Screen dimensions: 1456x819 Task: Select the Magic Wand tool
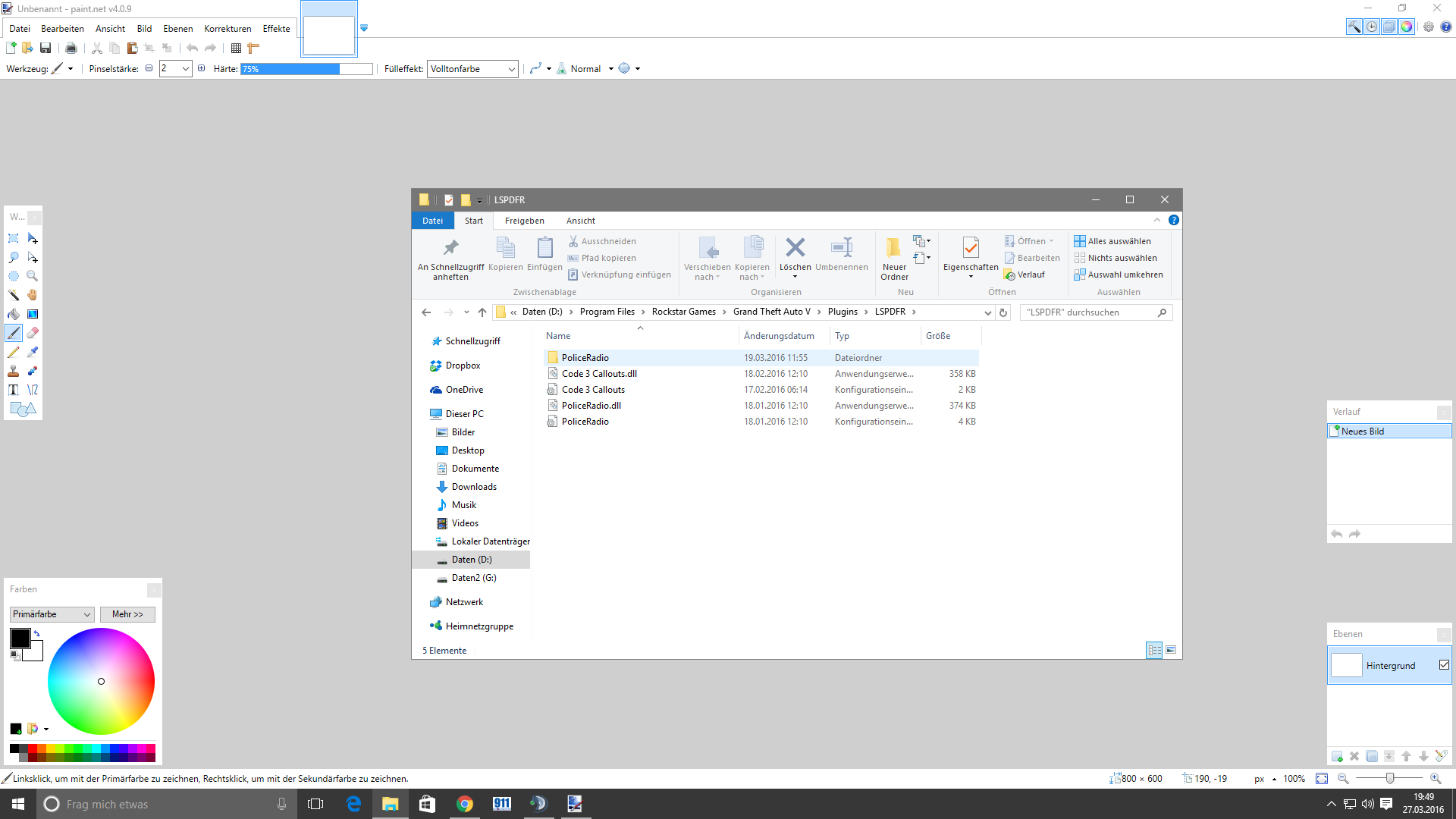(14, 295)
